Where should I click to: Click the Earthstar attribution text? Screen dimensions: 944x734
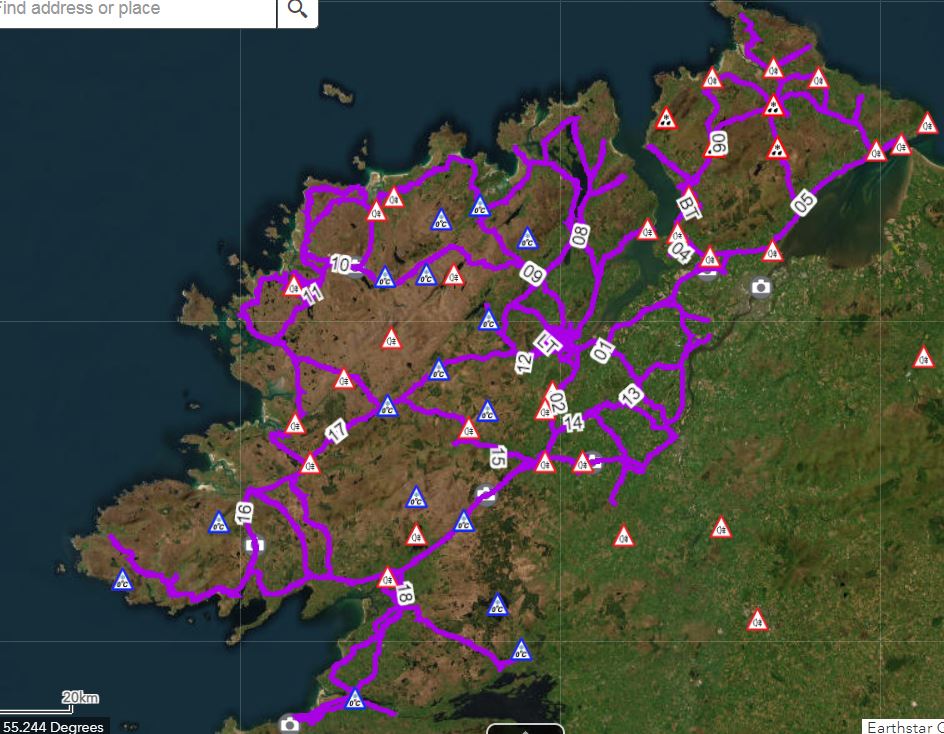point(902,726)
